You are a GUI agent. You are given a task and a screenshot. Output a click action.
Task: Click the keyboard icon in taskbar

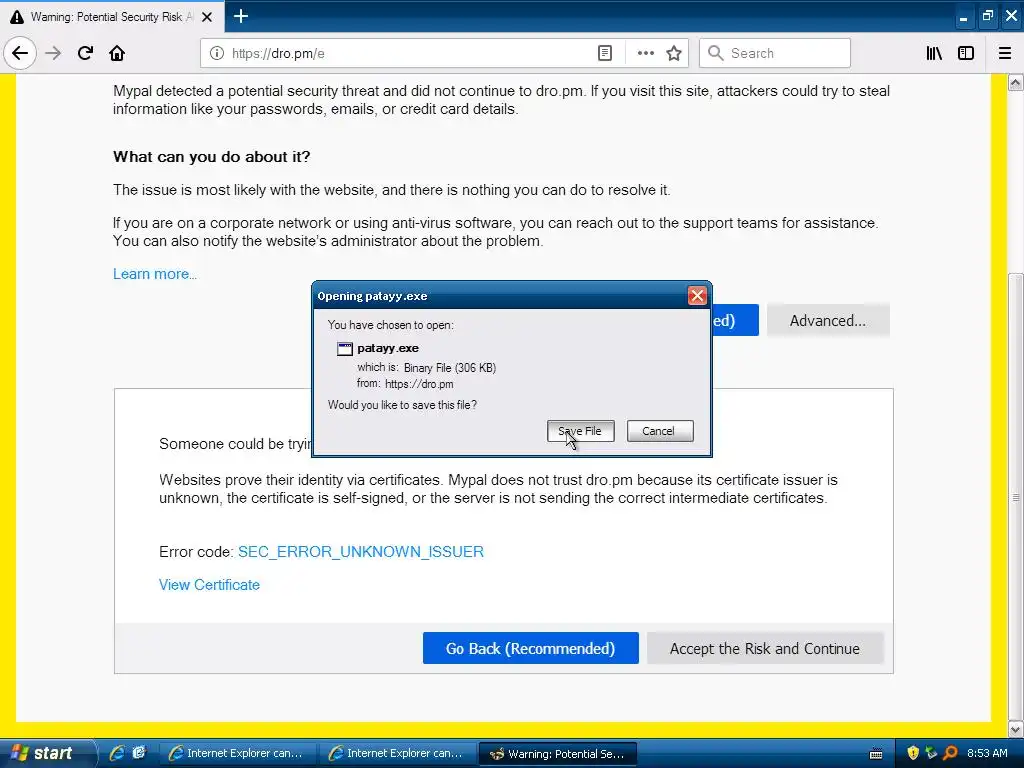[x=876, y=754]
